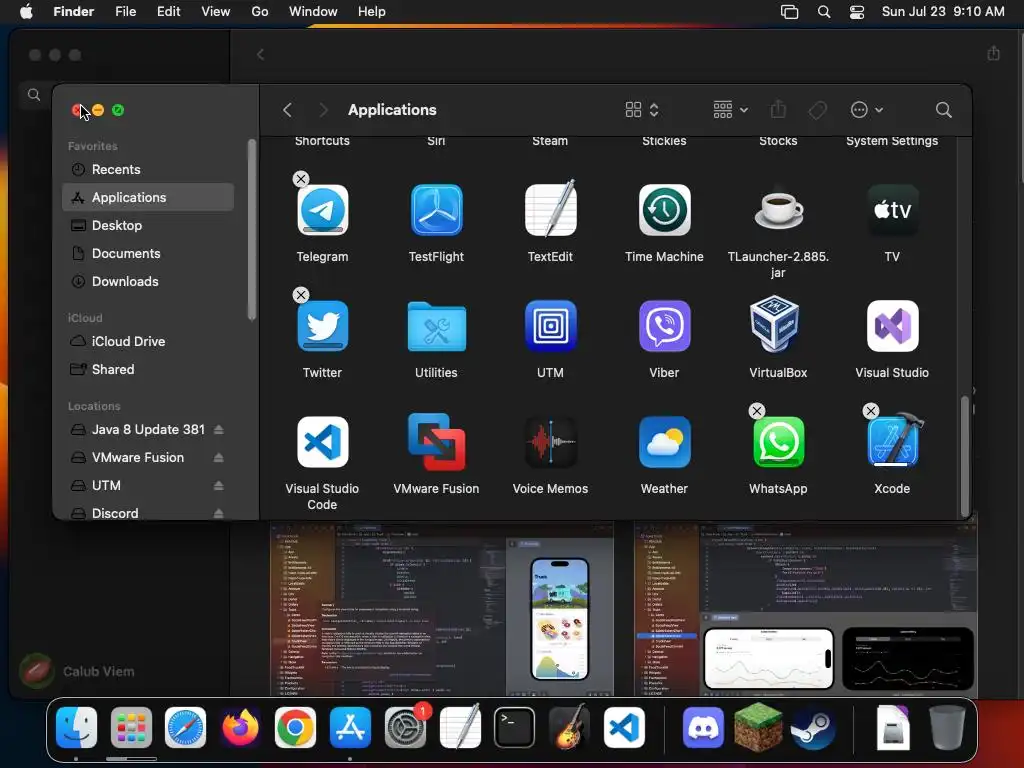Viewport: 1024px width, 768px height.
Task: Open Downloads in the sidebar
Action: tap(148, 281)
